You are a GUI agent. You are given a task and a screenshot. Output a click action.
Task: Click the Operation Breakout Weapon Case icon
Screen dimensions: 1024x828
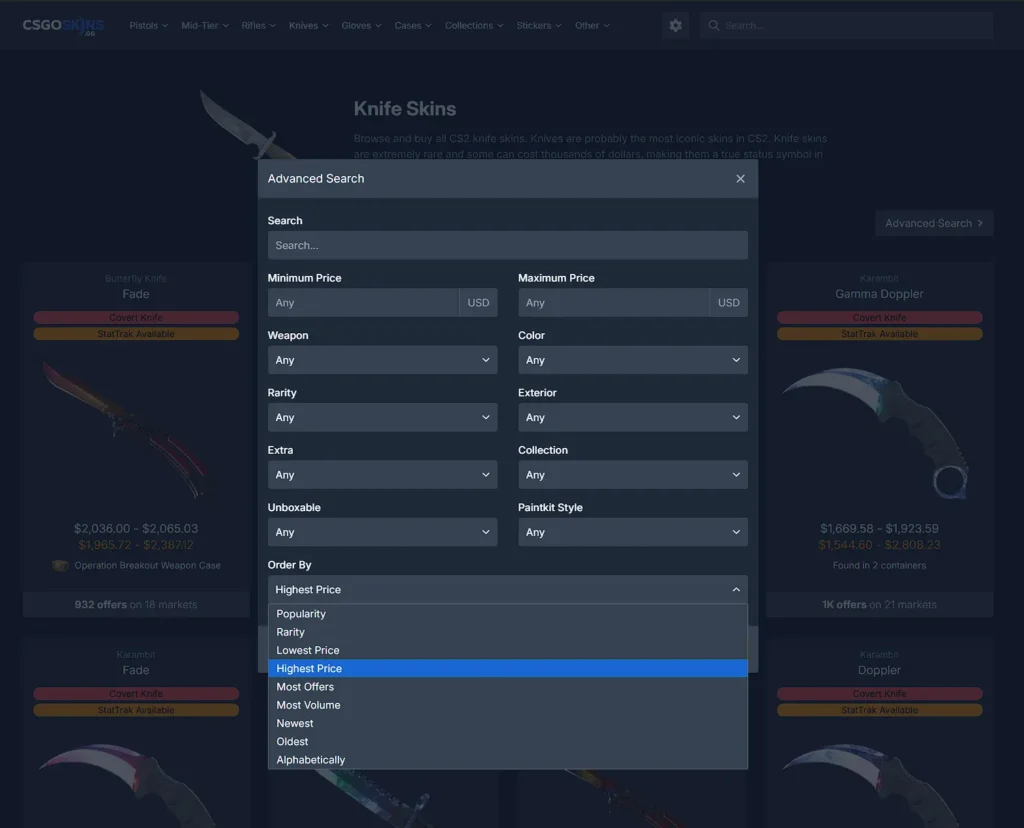click(x=61, y=566)
